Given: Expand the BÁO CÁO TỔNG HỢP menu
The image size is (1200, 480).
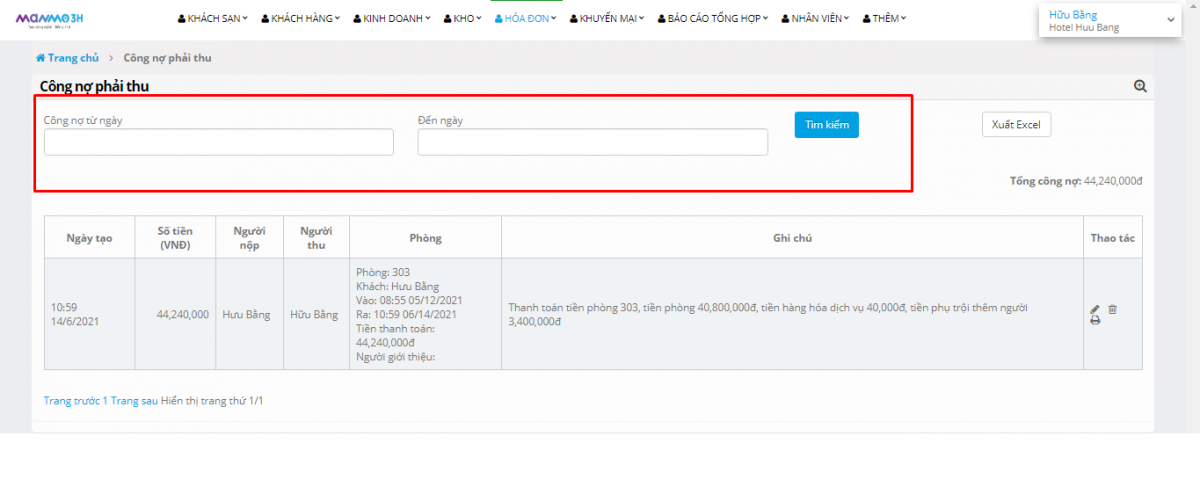Looking at the screenshot, I should pyautogui.click(x=714, y=18).
